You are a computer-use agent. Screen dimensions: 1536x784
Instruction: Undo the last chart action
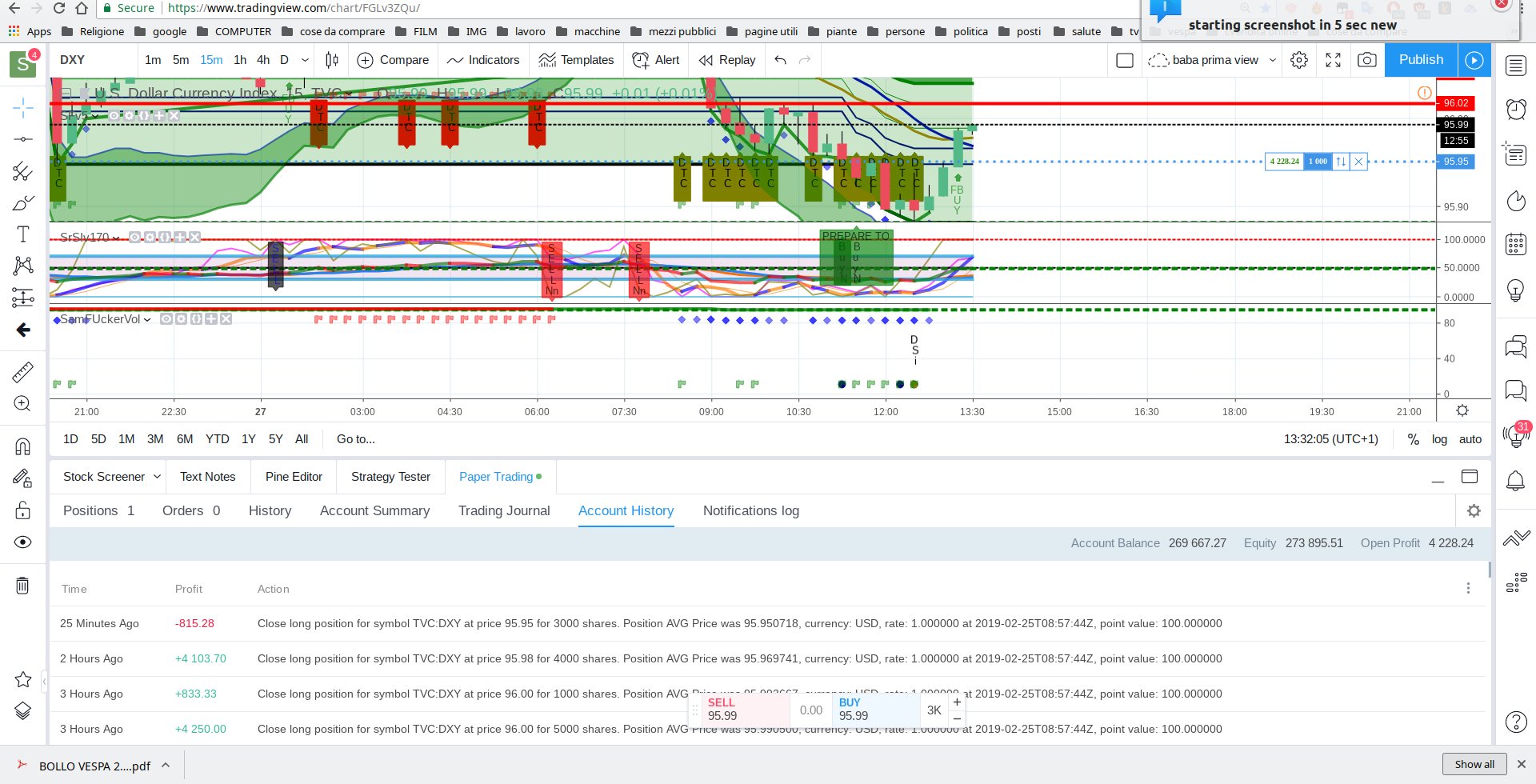click(781, 60)
